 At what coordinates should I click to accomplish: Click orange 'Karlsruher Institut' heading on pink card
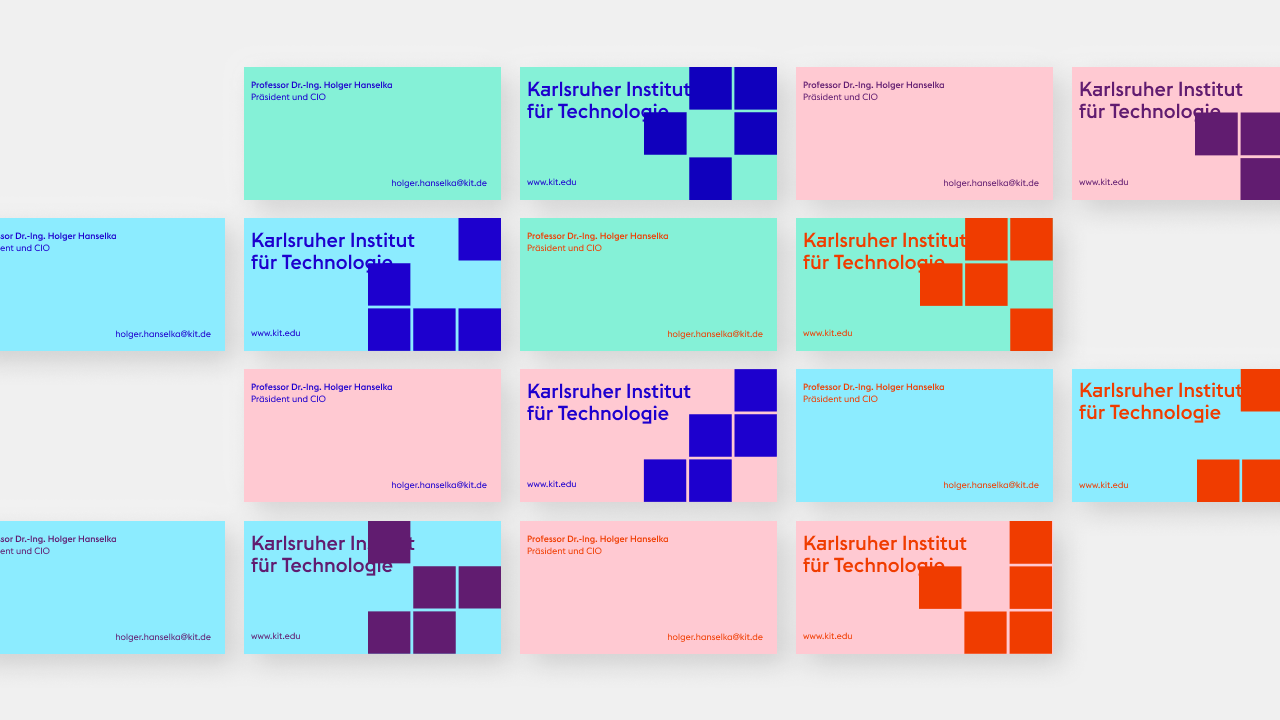[885, 543]
